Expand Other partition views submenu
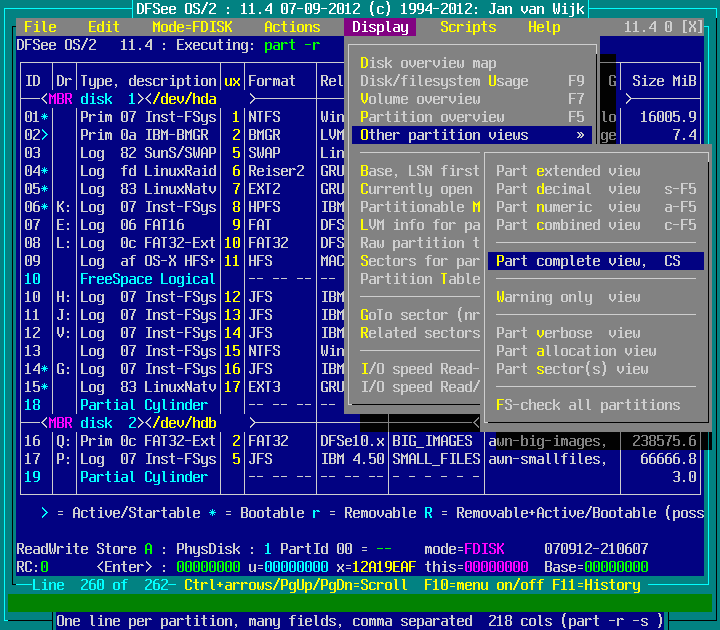This screenshot has width=720, height=630. coord(472,135)
